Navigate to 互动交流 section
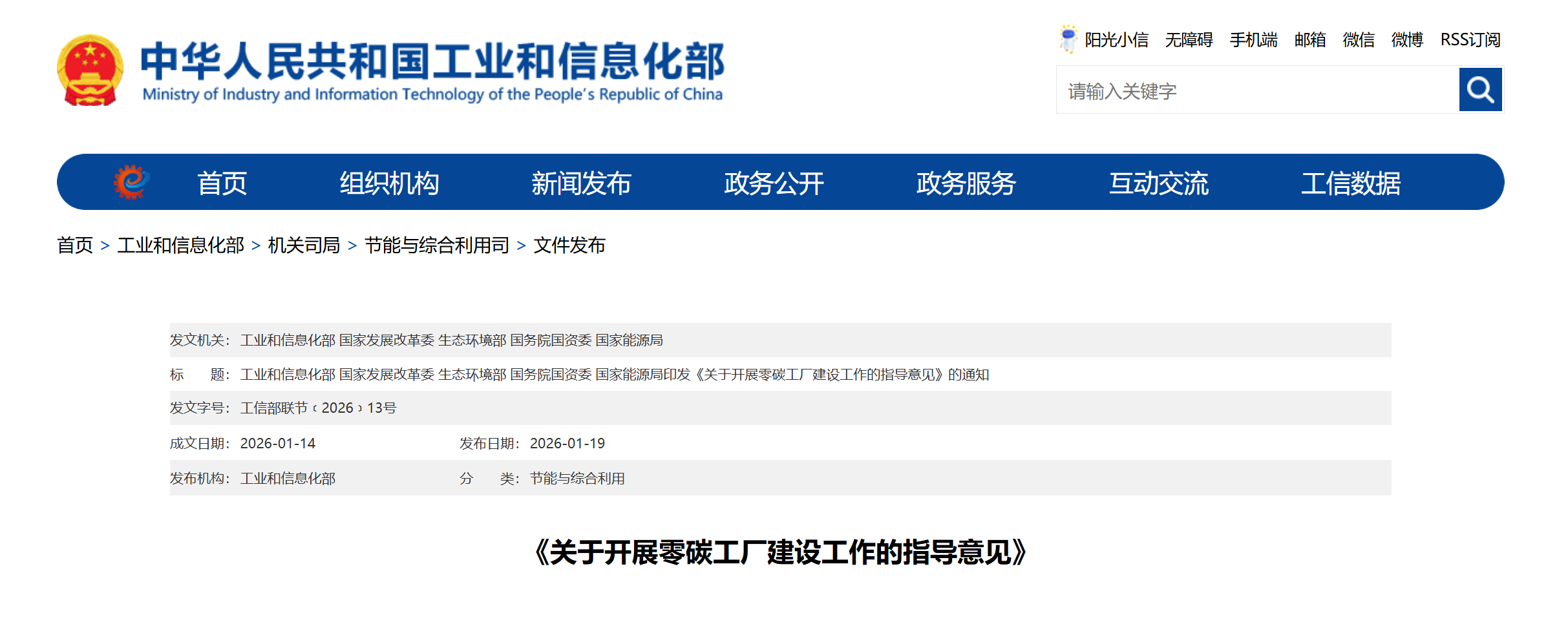Viewport: 1568px width, 624px height. pyautogui.click(x=1158, y=183)
